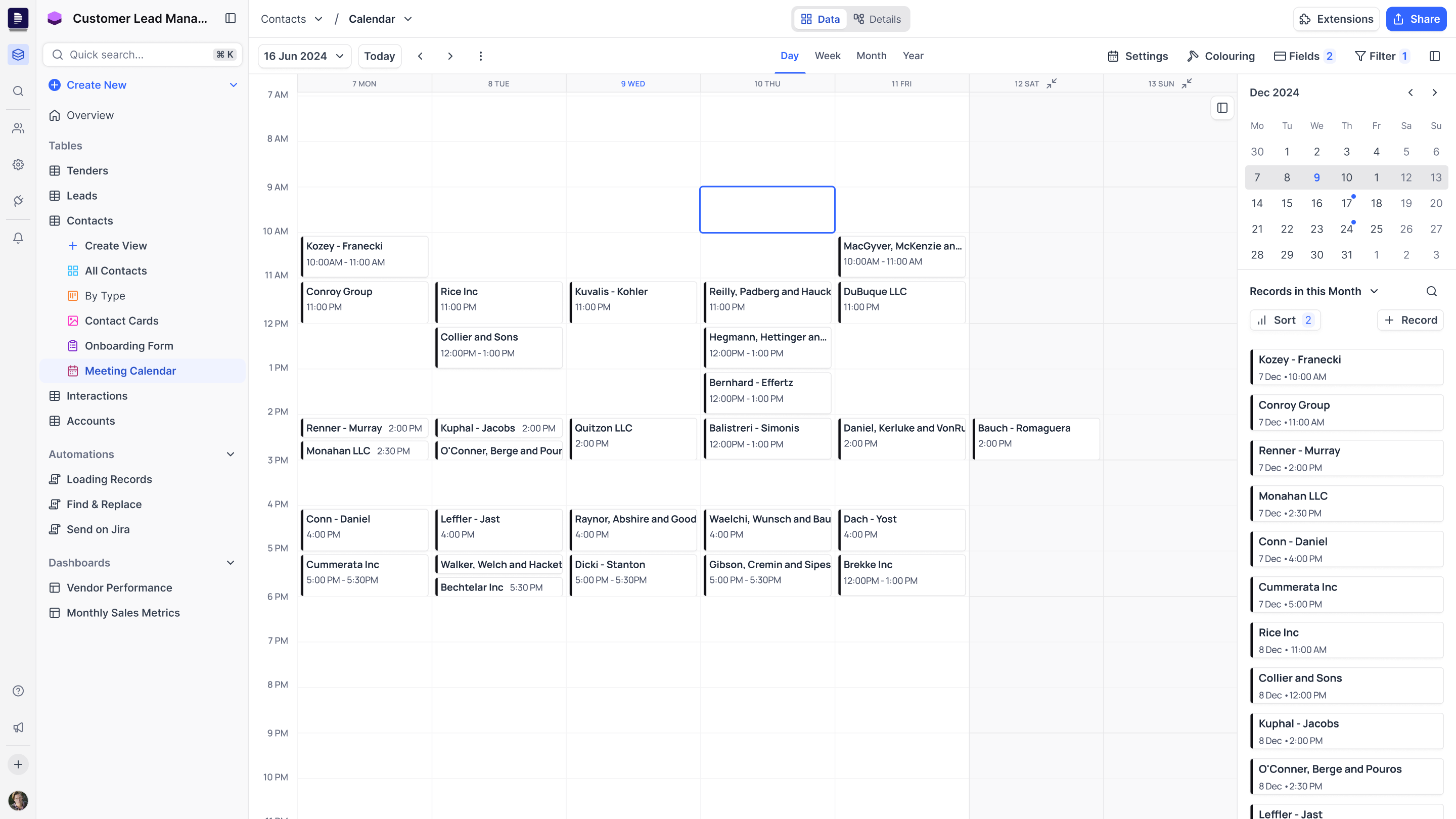Select December 17 in mini calendar

click(x=1346, y=203)
